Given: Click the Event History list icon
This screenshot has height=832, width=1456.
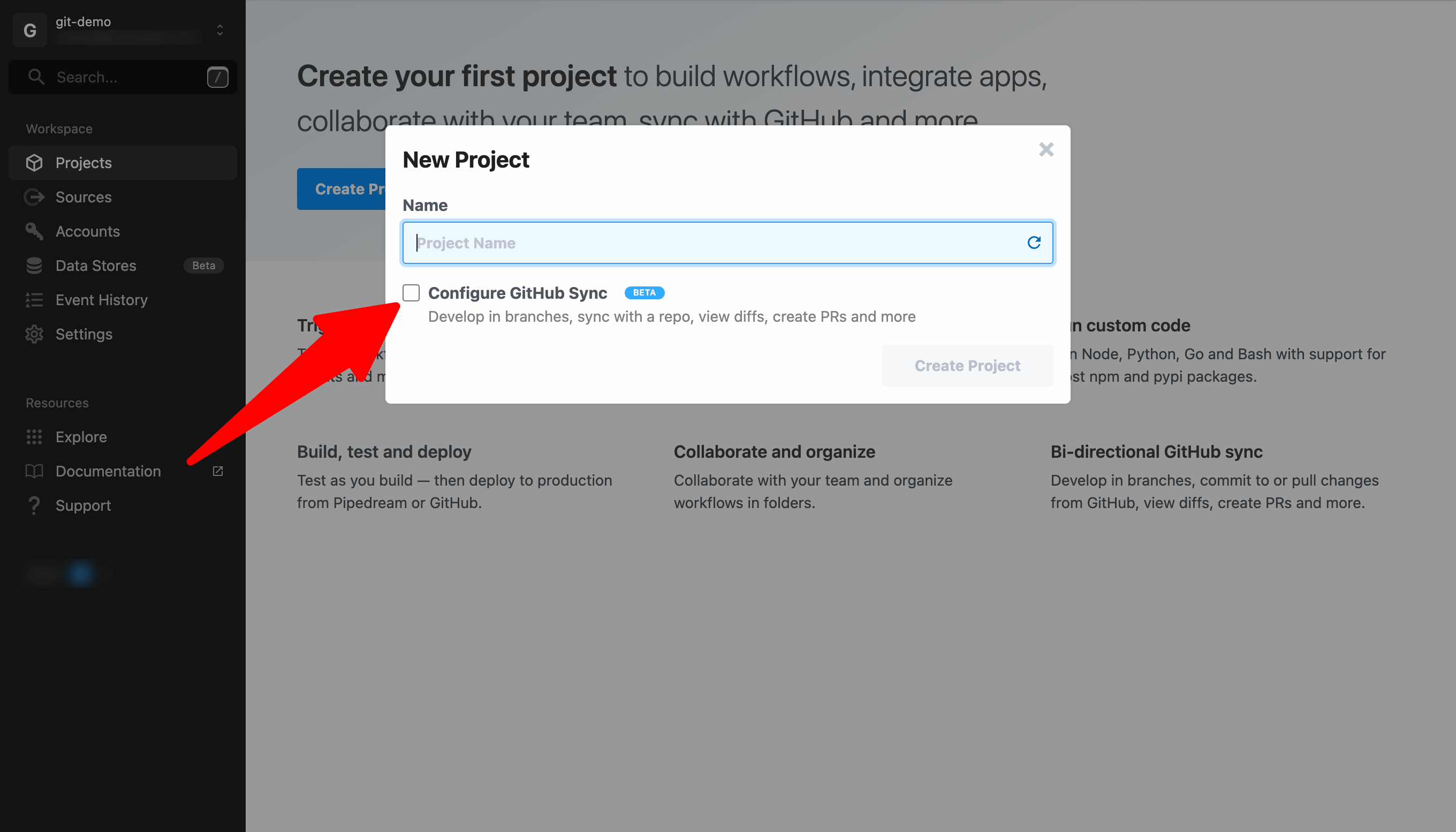Looking at the screenshot, I should 34,300.
